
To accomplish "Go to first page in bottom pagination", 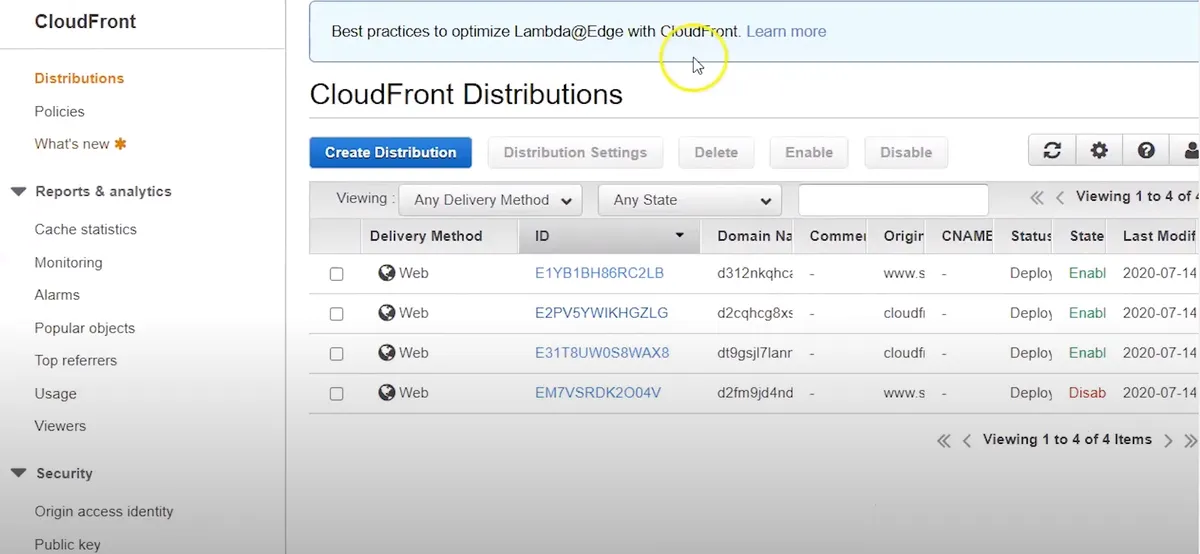I will pyautogui.click(x=943, y=440).
